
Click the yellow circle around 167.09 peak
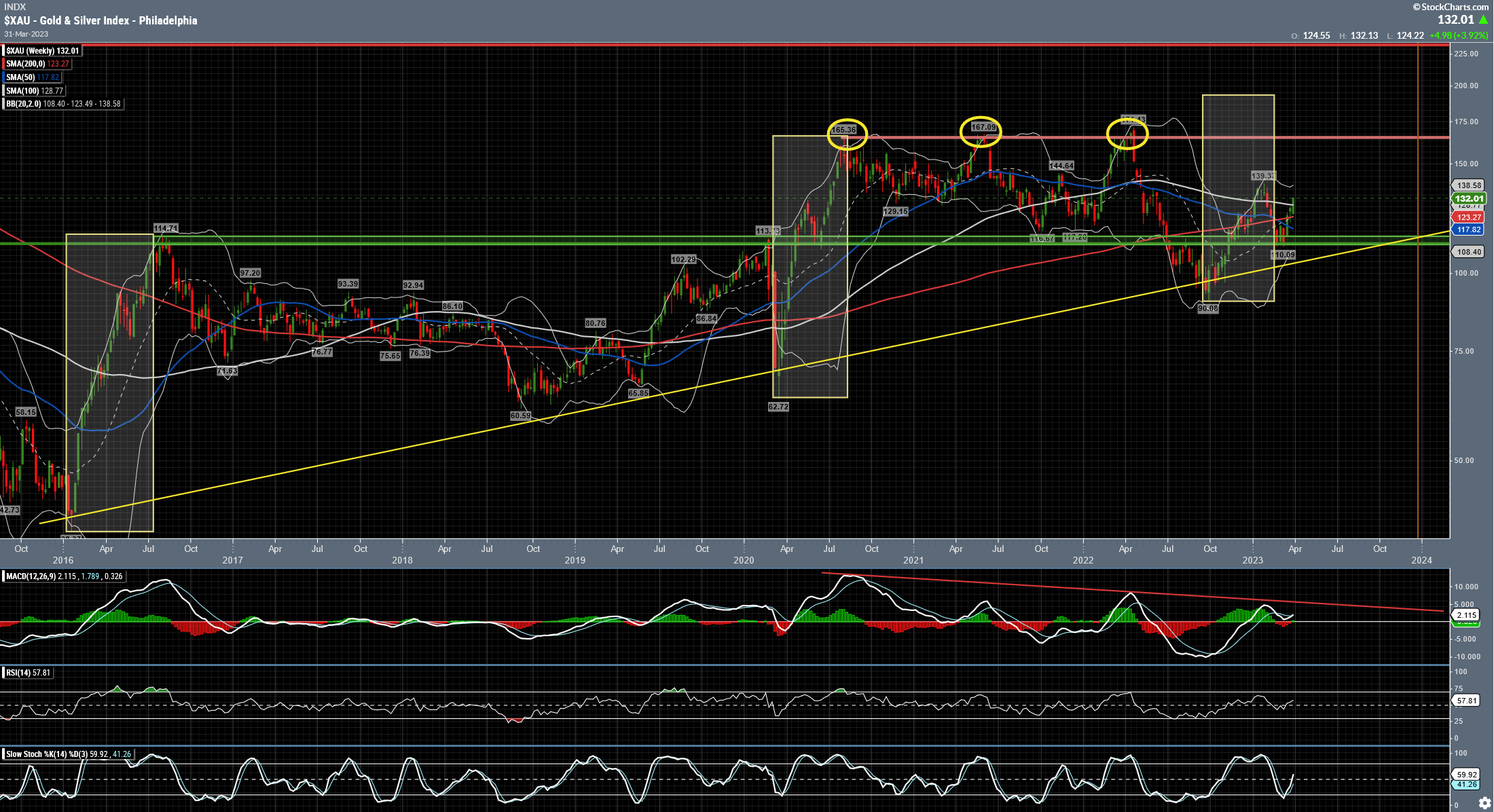point(980,131)
